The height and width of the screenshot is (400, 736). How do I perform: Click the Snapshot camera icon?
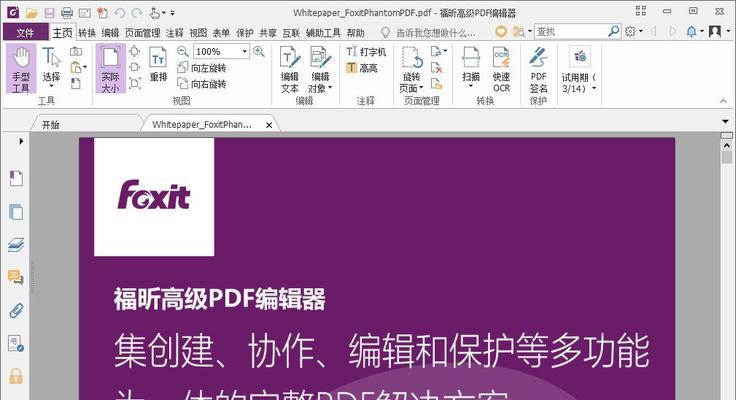point(76,52)
